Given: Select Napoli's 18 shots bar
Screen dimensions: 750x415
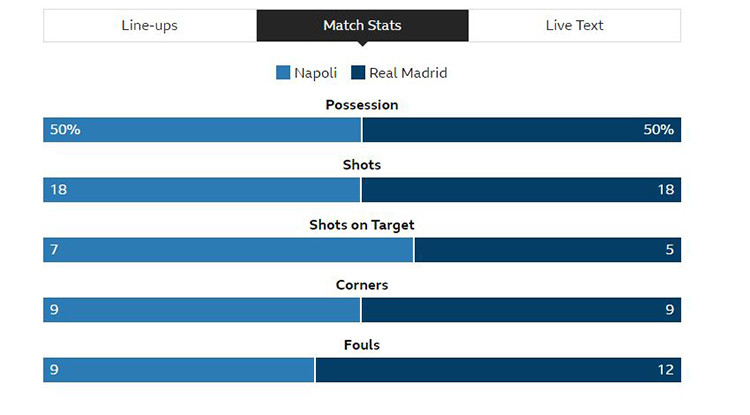Looking at the screenshot, I should click(201, 190).
